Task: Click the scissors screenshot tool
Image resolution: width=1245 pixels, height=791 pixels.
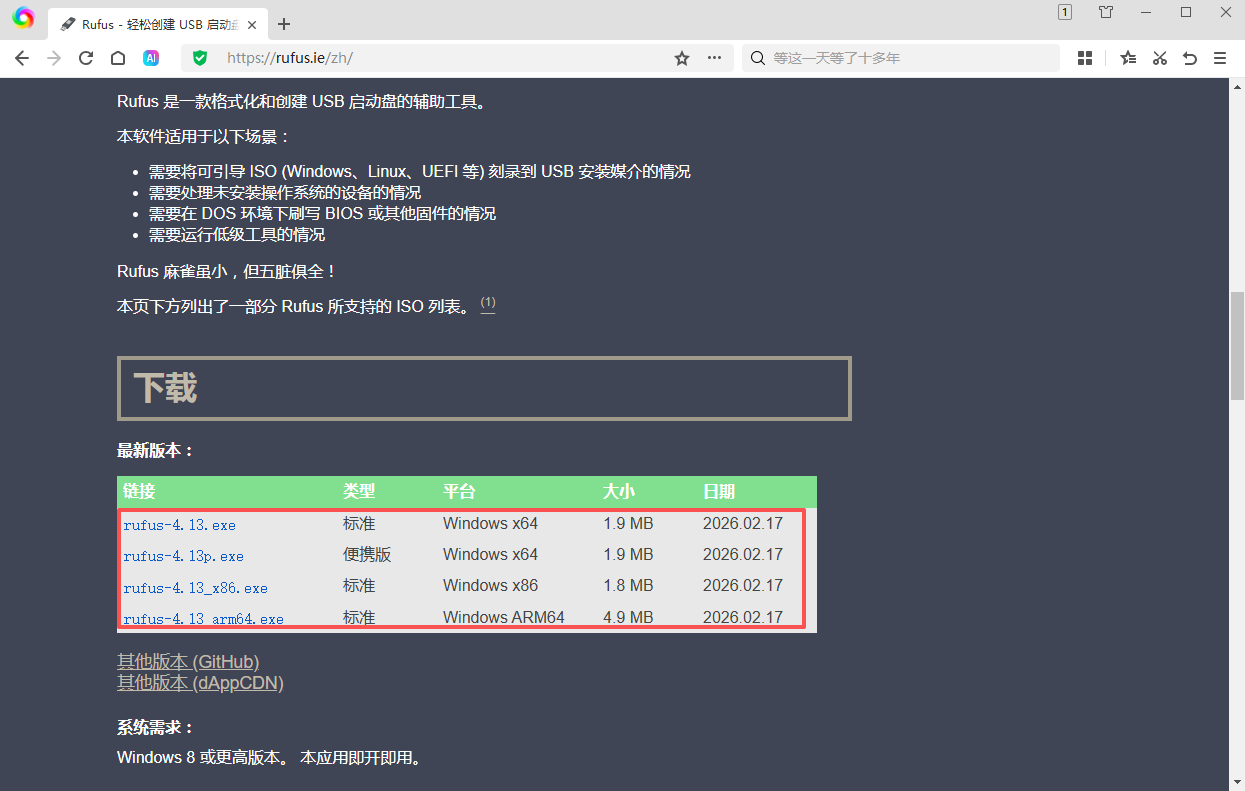Action: click(1160, 58)
